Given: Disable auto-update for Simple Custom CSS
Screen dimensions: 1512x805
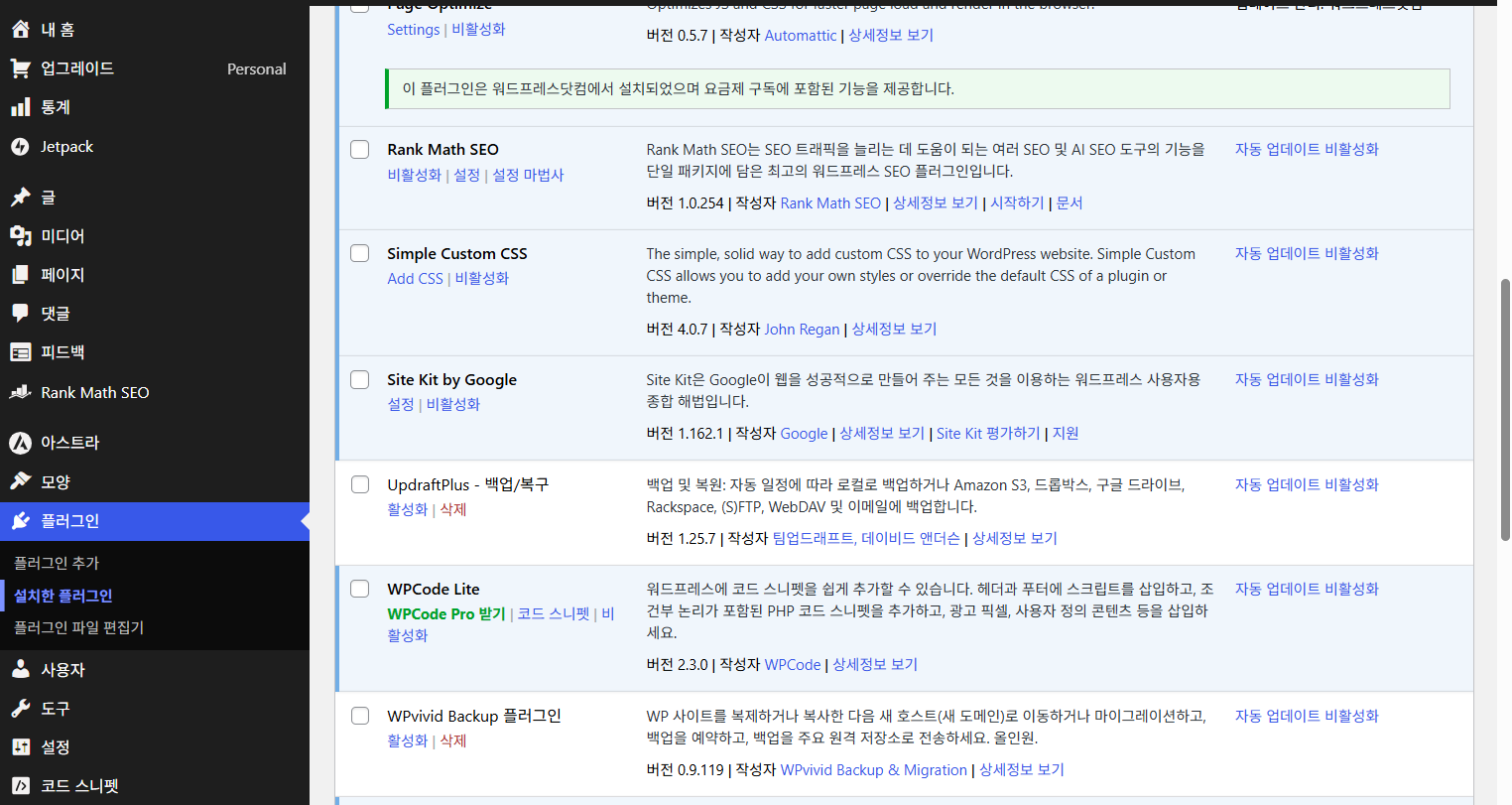Looking at the screenshot, I should pyautogui.click(x=1307, y=253).
